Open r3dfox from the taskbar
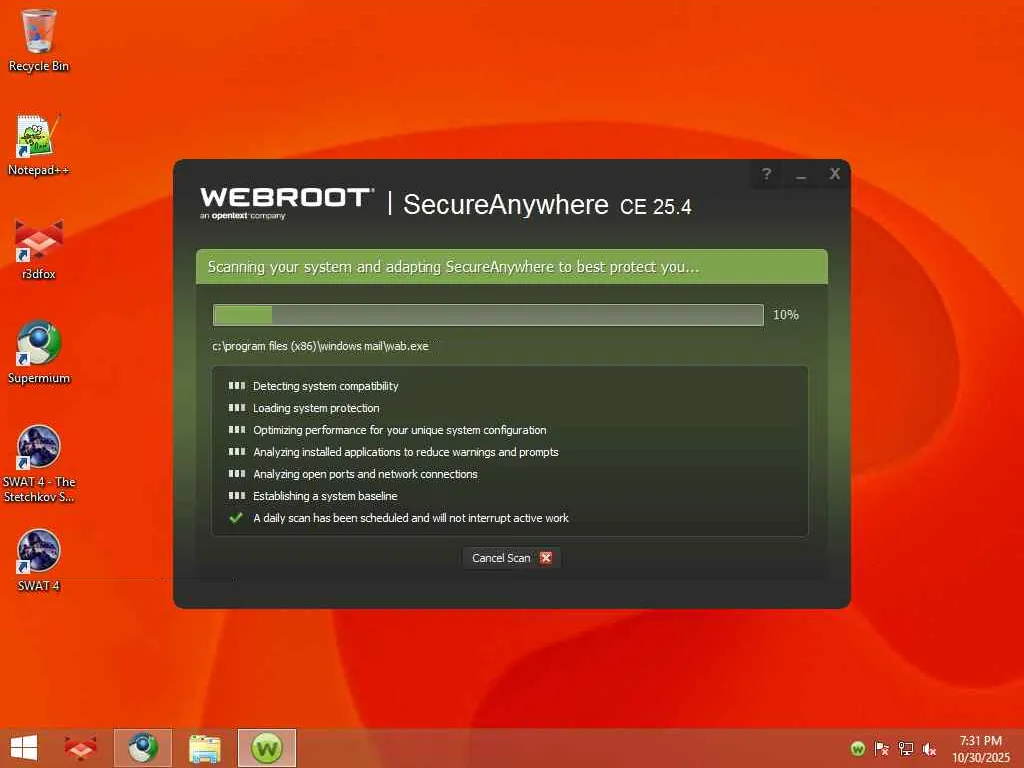This screenshot has height=768, width=1024. tap(80, 748)
